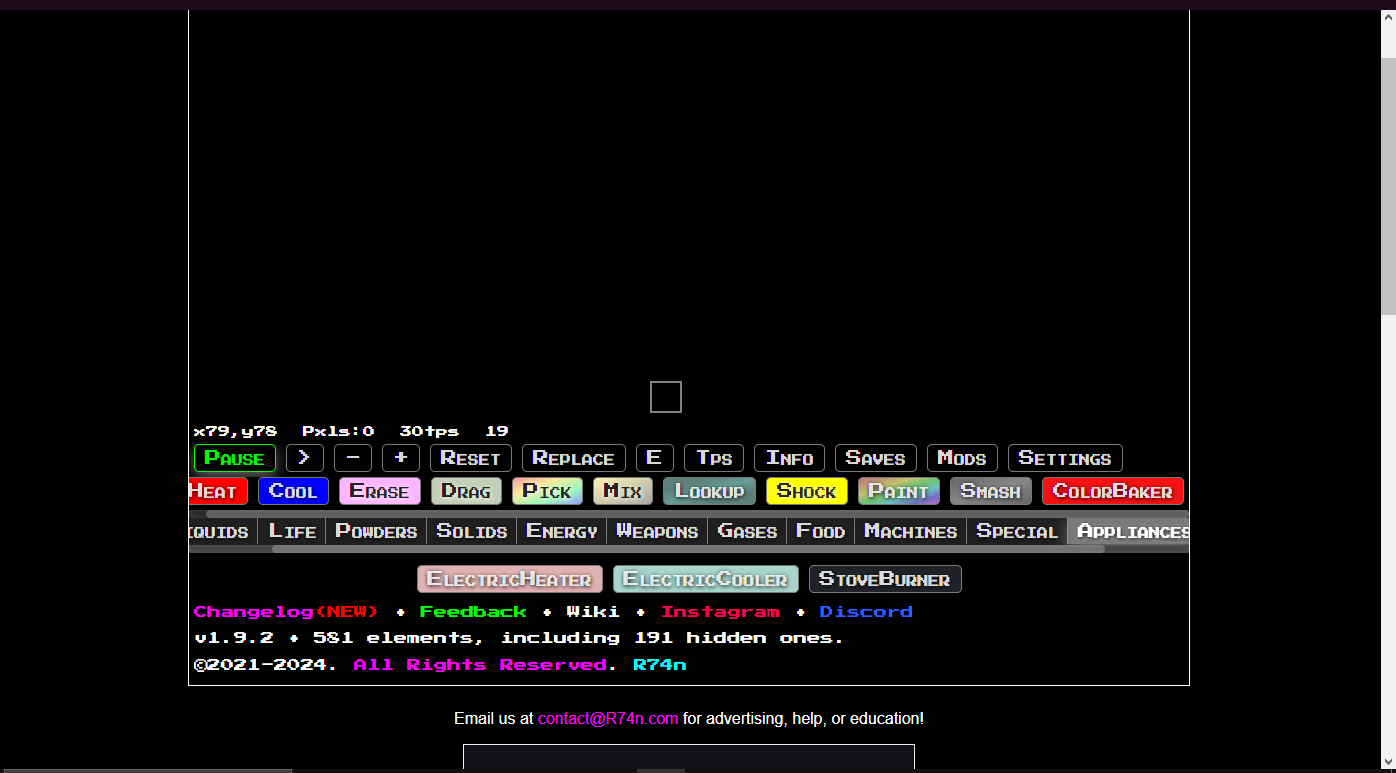Screen dimensions: 1396x773
Task: Select the Cool tool
Action: tap(293, 491)
